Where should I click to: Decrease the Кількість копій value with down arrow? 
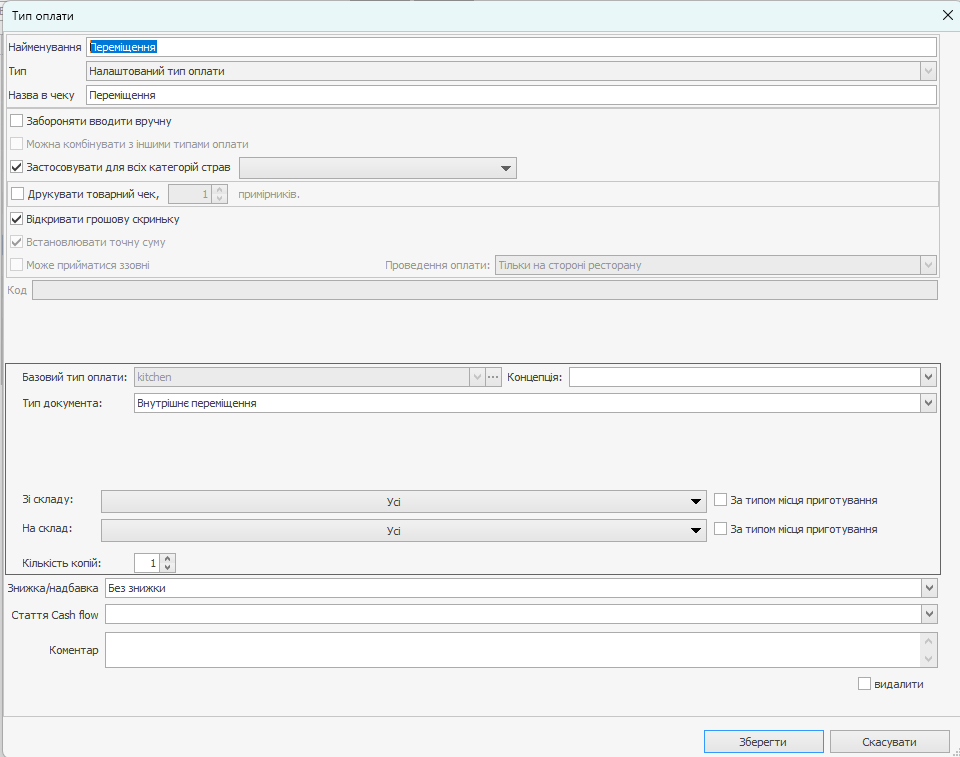tap(168, 568)
